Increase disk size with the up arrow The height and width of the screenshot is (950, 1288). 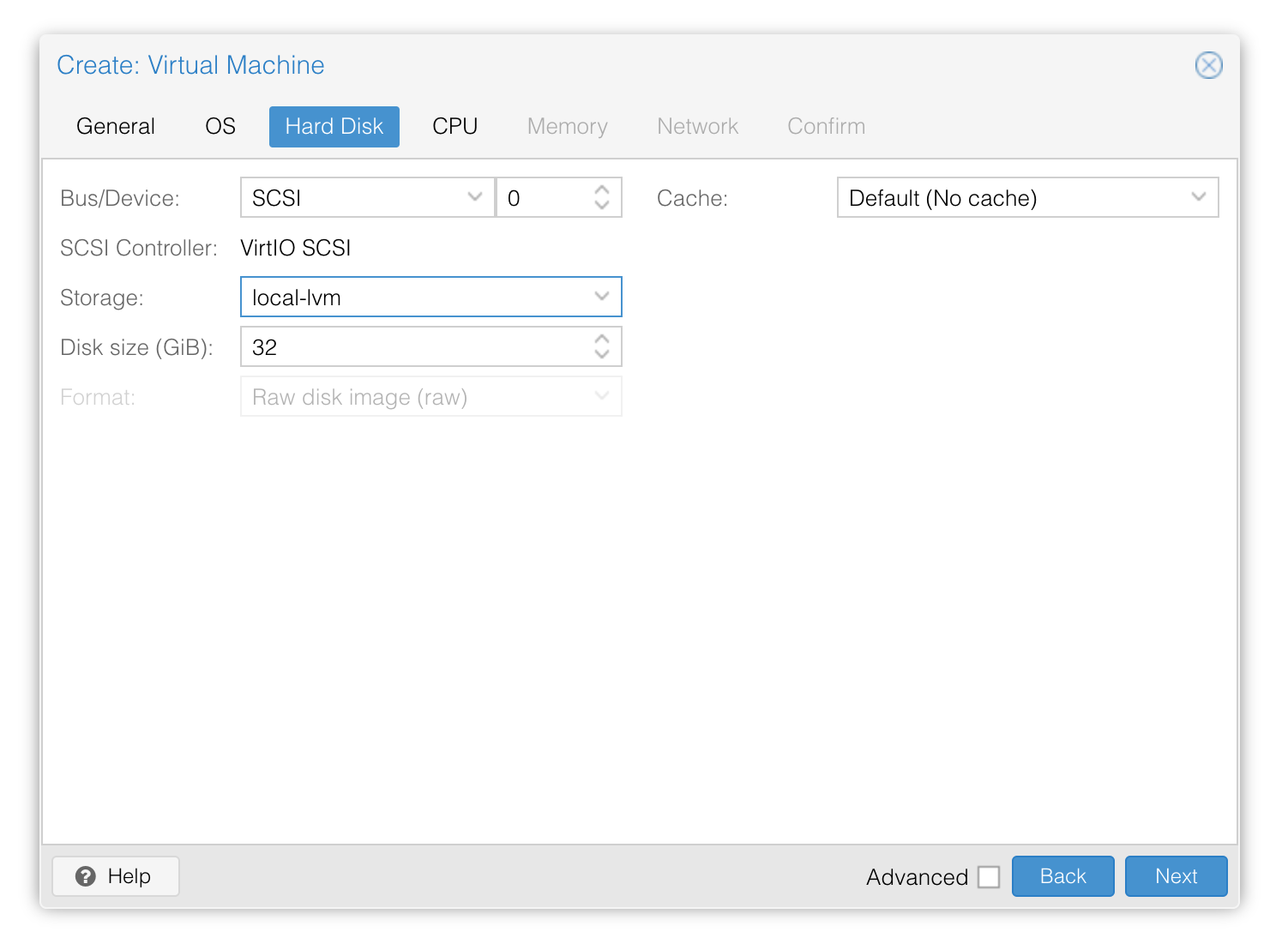(602, 339)
